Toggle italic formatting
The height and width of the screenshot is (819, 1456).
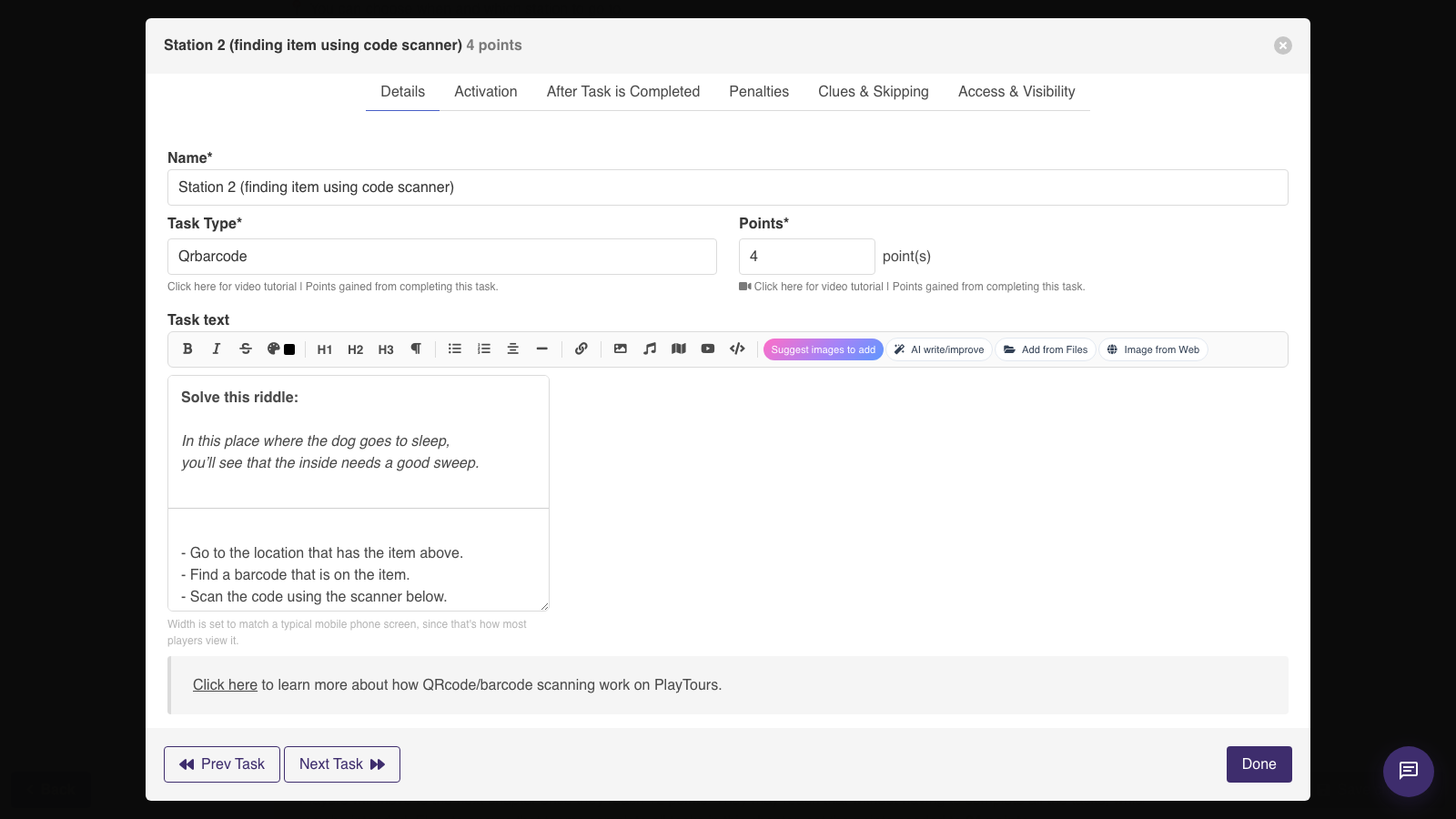click(217, 349)
